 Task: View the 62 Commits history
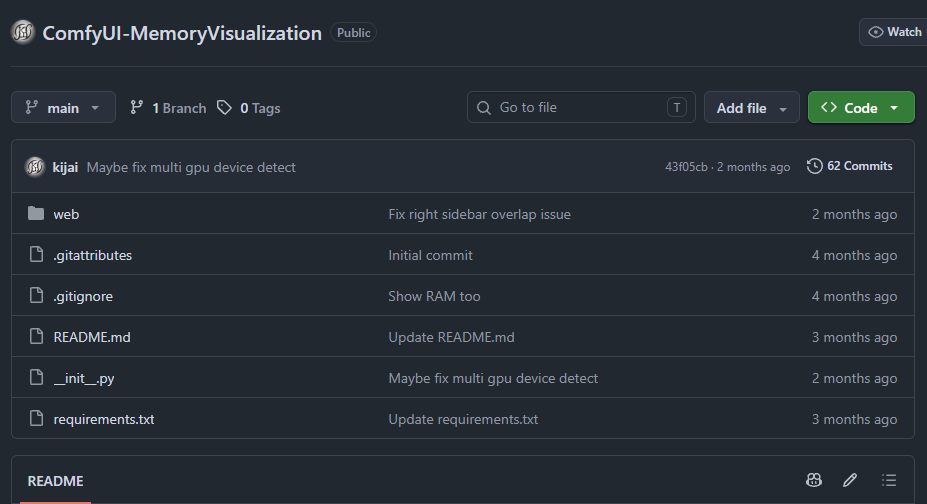[850, 166]
